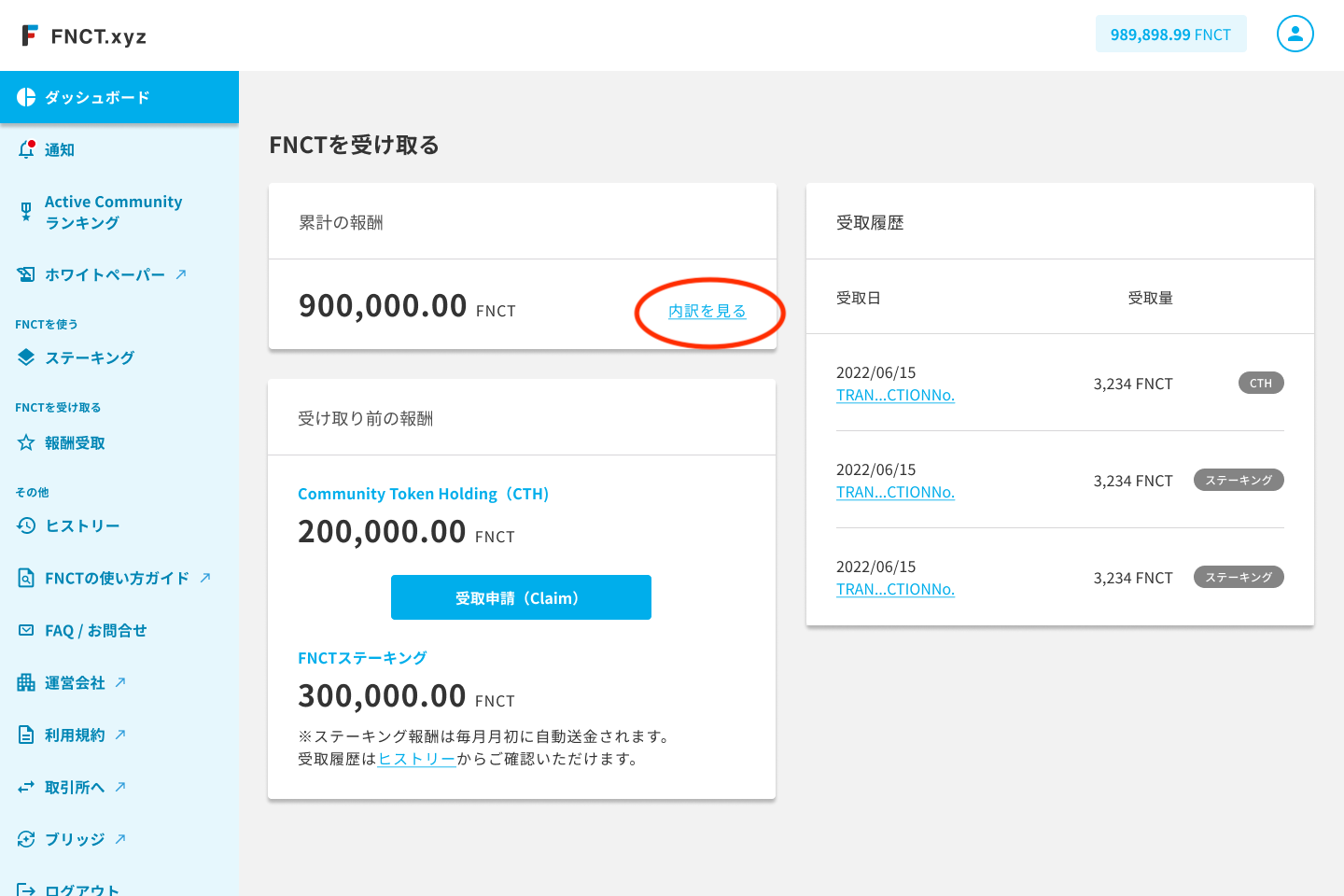Click external-link arrow next to 運営会社
Viewport: 1344px width, 896px height.
(x=120, y=682)
